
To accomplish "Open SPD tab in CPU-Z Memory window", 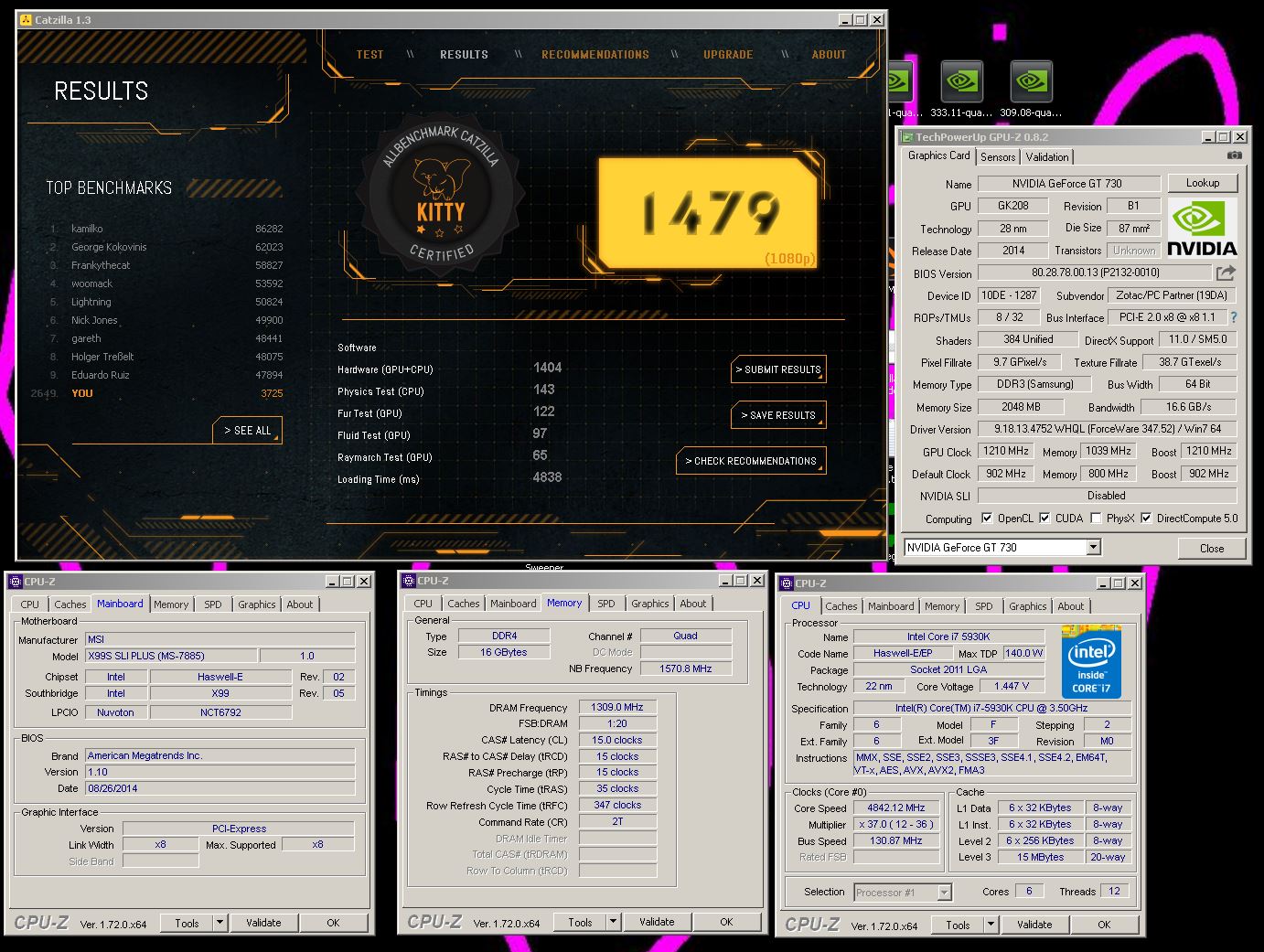I will coord(606,604).
